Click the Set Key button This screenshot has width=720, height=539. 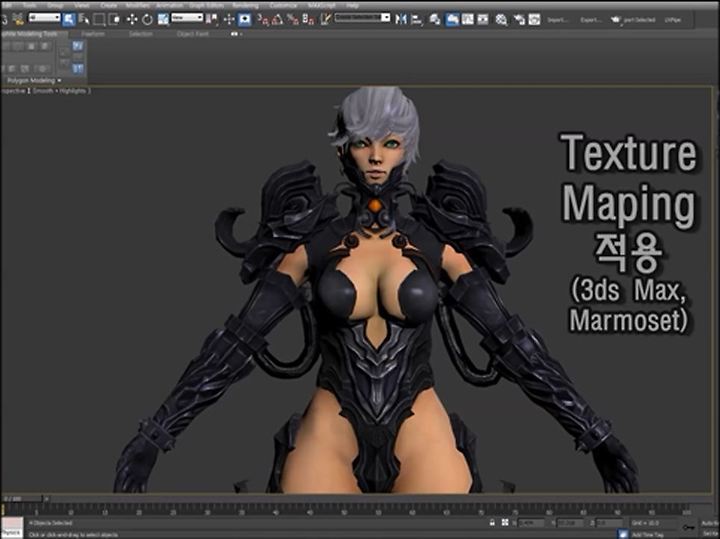(710, 533)
